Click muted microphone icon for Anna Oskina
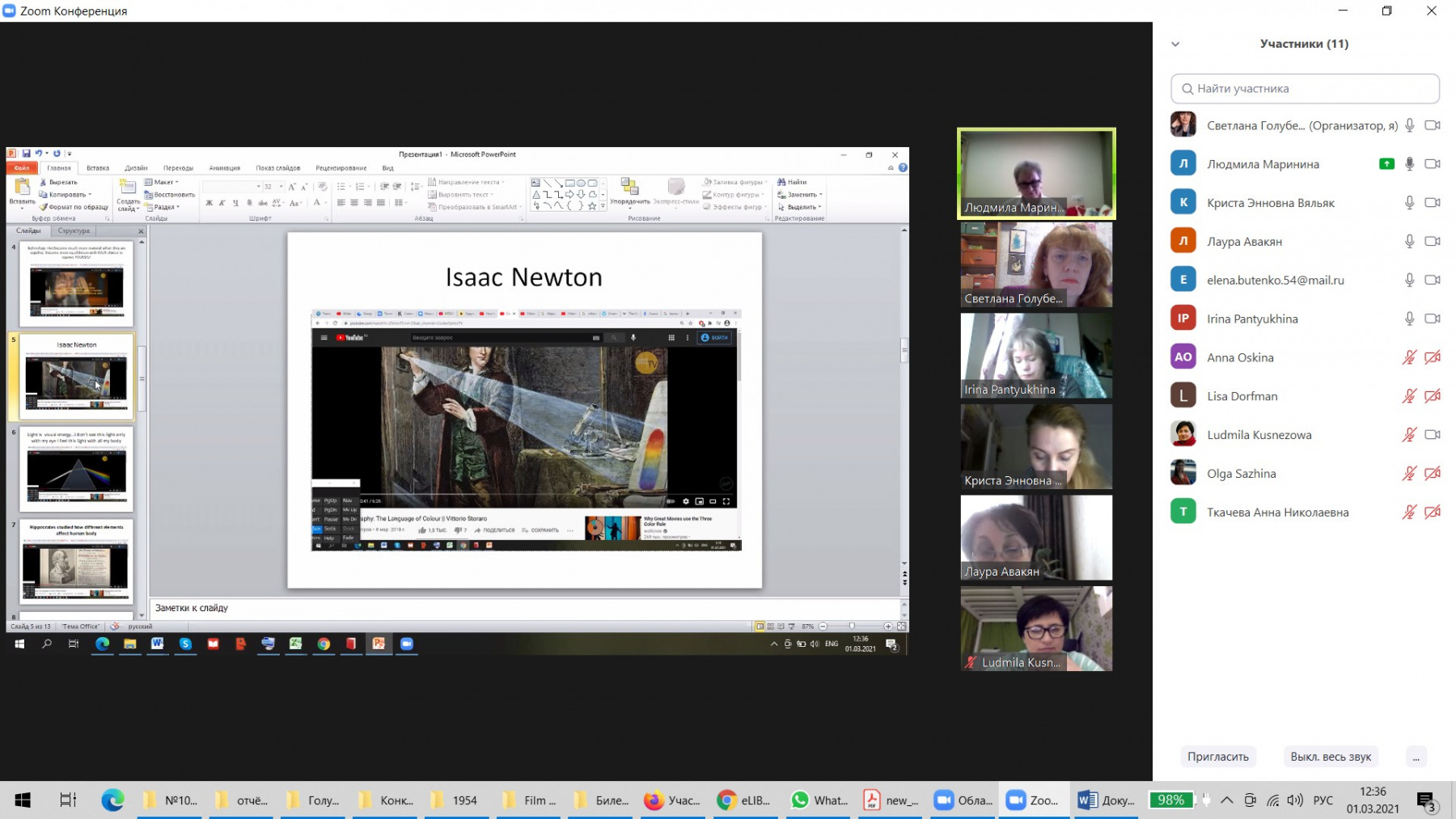The width and height of the screenshot is (1456, 819). (x=1409, y=357)
